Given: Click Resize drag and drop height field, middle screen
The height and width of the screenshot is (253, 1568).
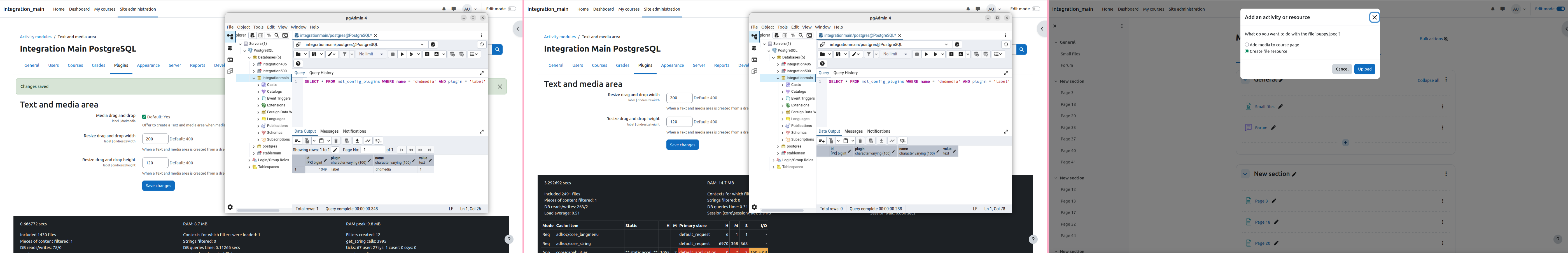Looking at the screenshot, I should 679,122.
